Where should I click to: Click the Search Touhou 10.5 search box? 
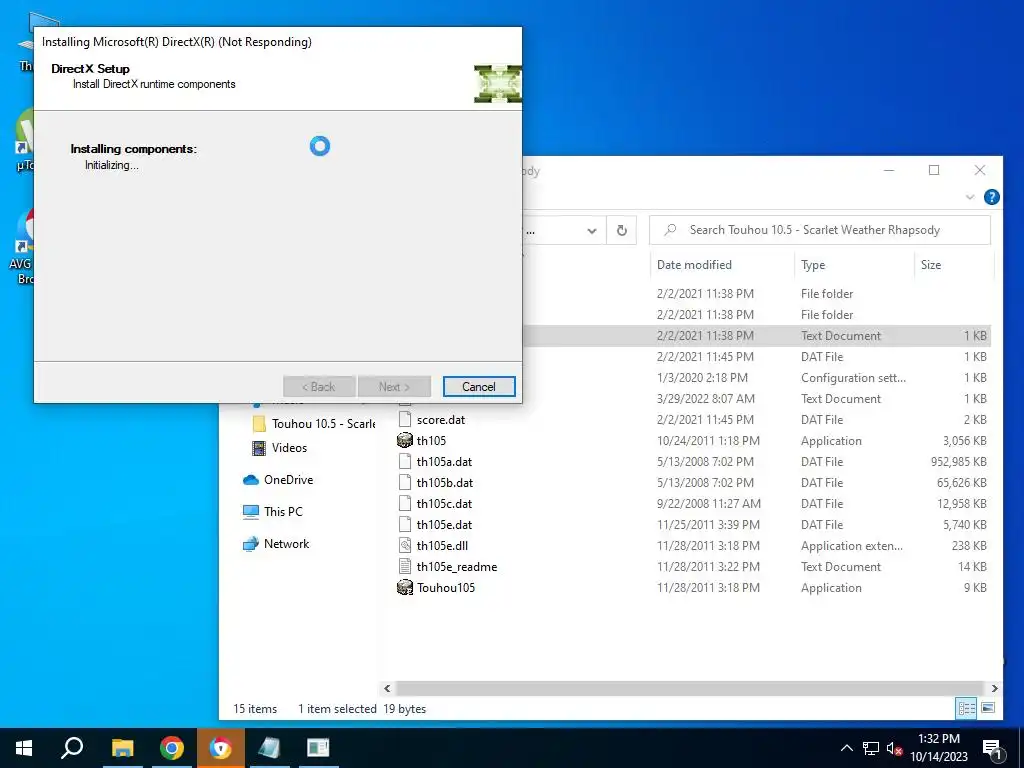[x=820, y=230]
